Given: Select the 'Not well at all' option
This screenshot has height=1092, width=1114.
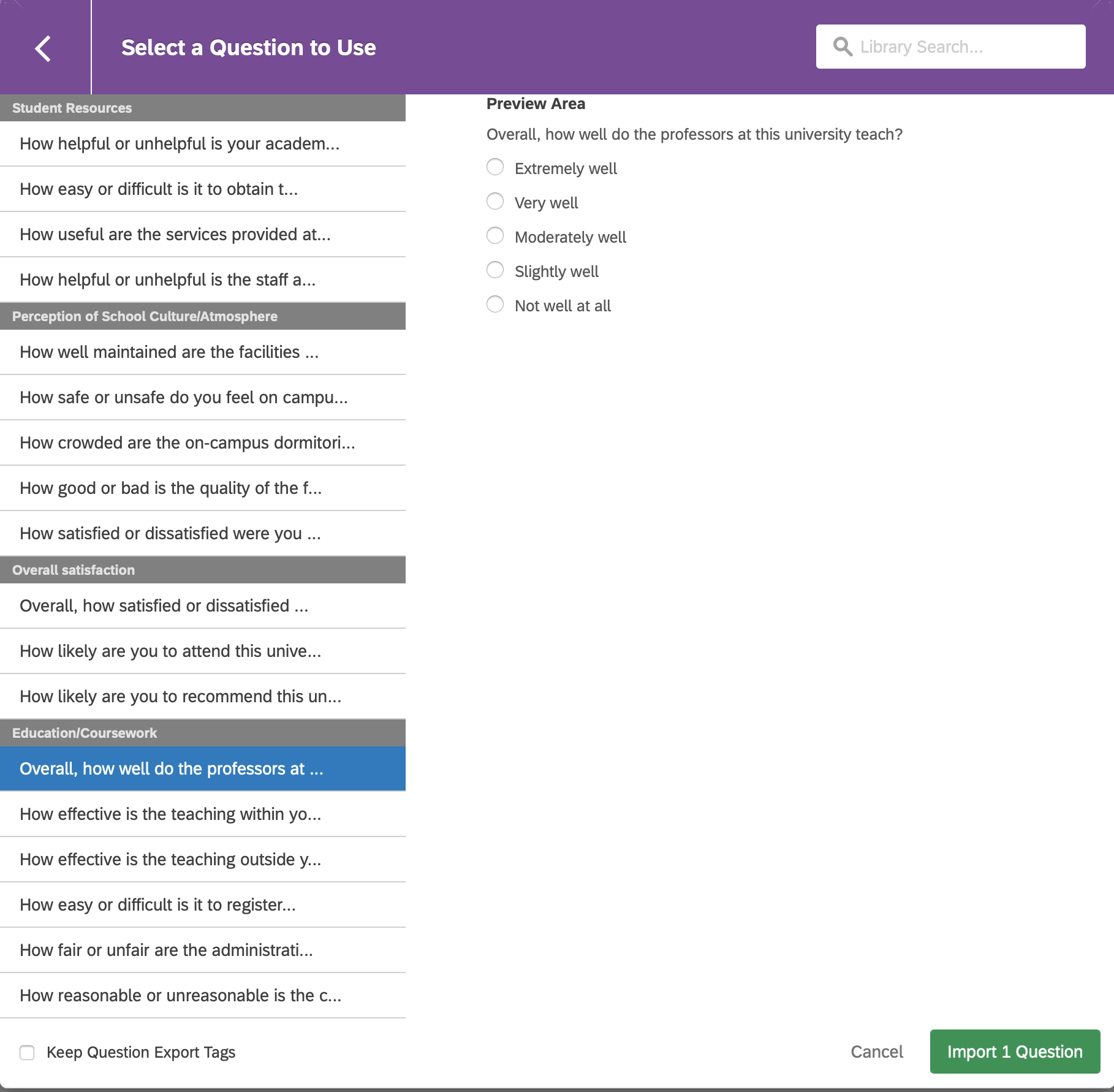Looking at the screenshot, I should coord(495,305).
